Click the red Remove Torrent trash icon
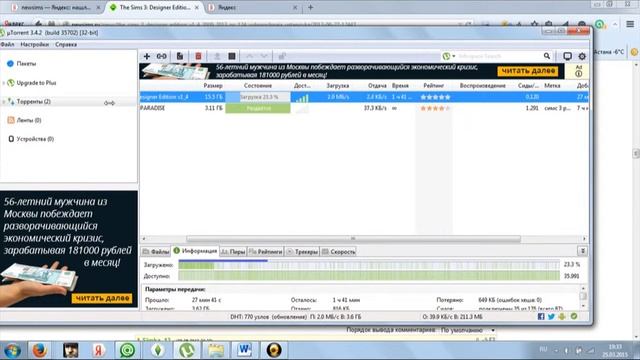The image size is (640, 360). (x=198, y=56)
